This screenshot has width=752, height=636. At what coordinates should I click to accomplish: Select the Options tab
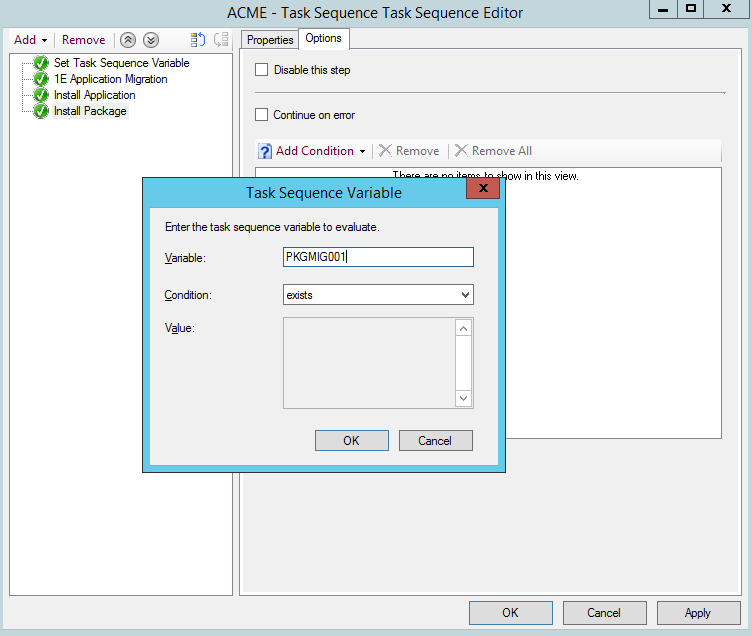[323, 39]
